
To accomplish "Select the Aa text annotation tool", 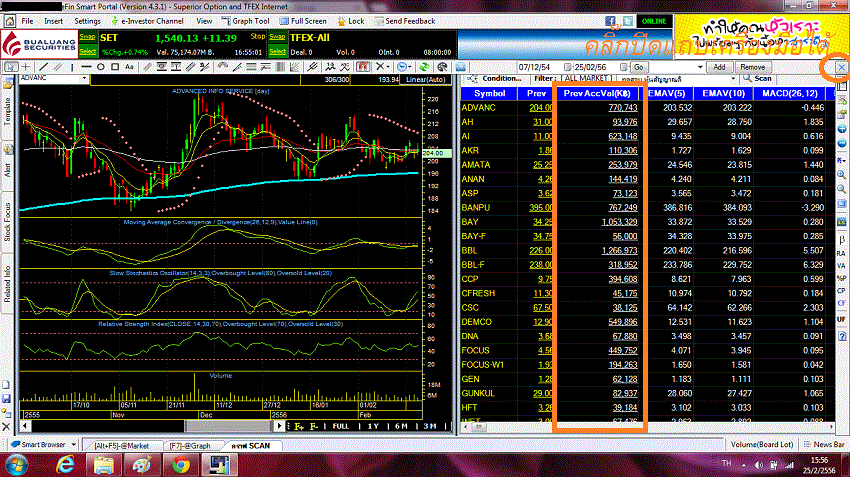I will (x=129, y=67).
